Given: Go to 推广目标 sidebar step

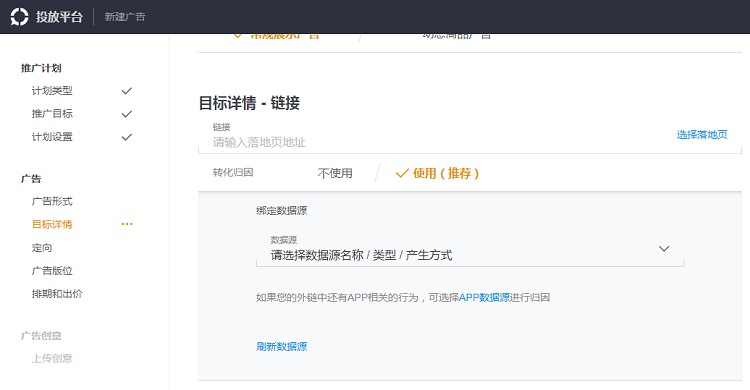Looking at the screenshot, I should [52, 113].
